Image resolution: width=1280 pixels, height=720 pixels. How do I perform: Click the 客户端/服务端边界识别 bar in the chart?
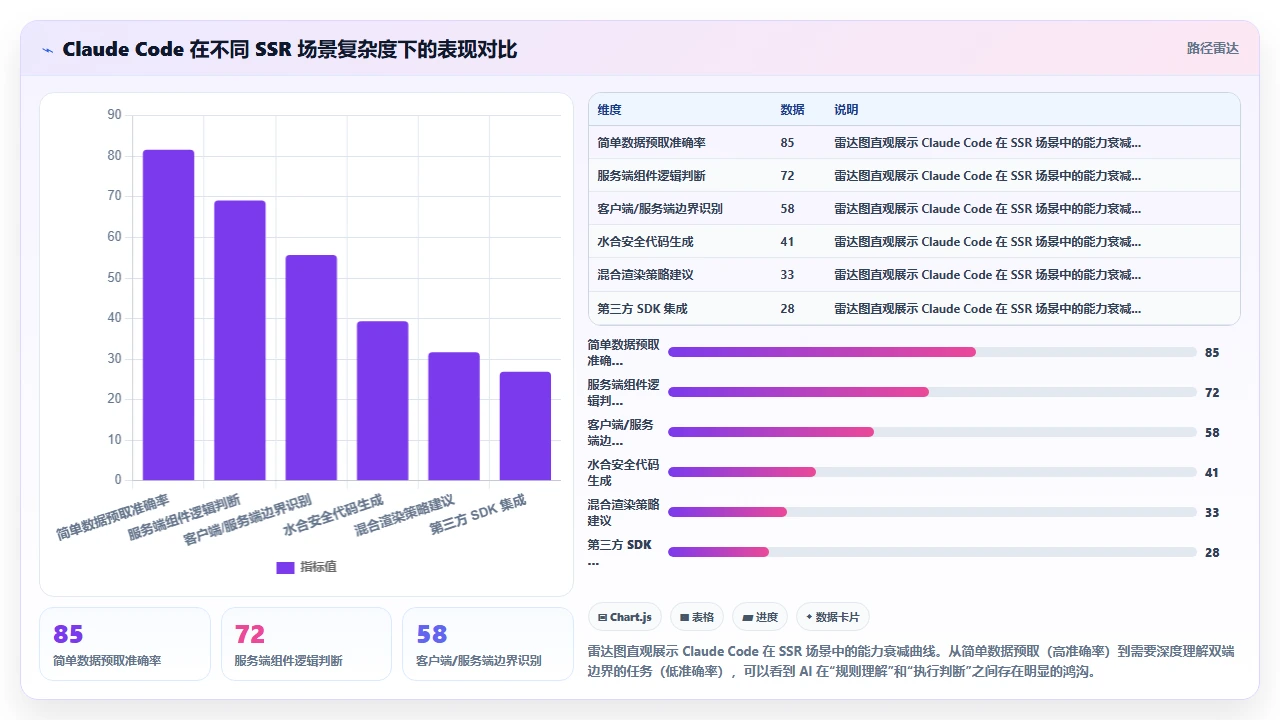tap(311, 368)
